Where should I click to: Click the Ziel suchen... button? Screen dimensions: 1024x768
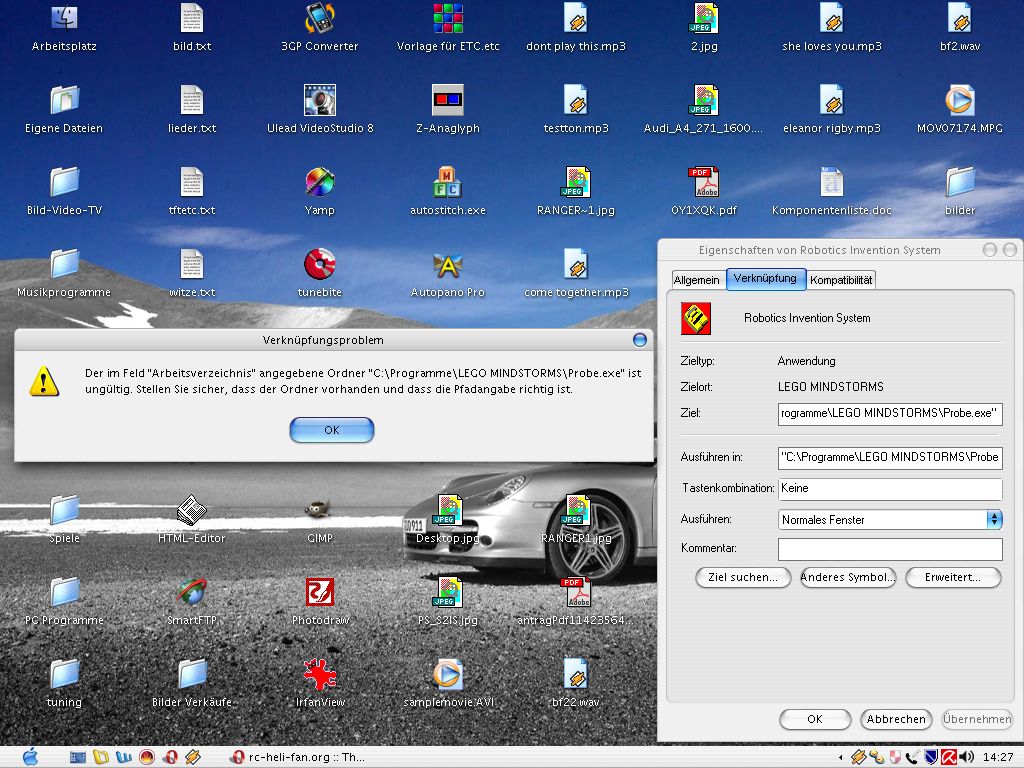coord(743,577)
